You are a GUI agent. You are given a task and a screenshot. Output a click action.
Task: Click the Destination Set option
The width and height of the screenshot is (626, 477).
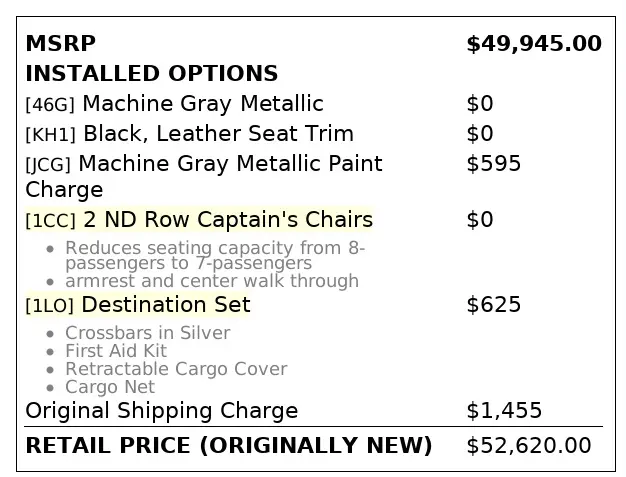coord(166,304)
